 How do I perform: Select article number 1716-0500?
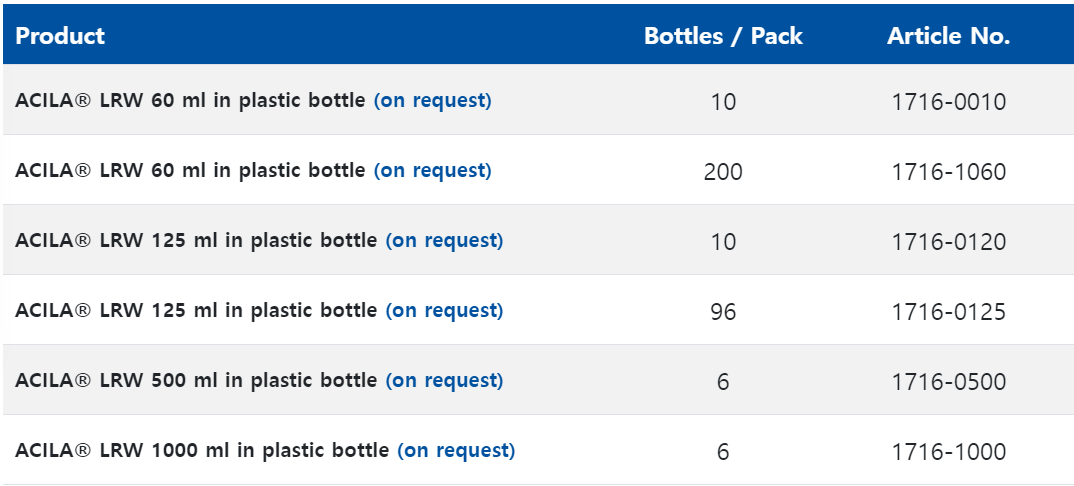pyautogui.click(x=949, y=382)
